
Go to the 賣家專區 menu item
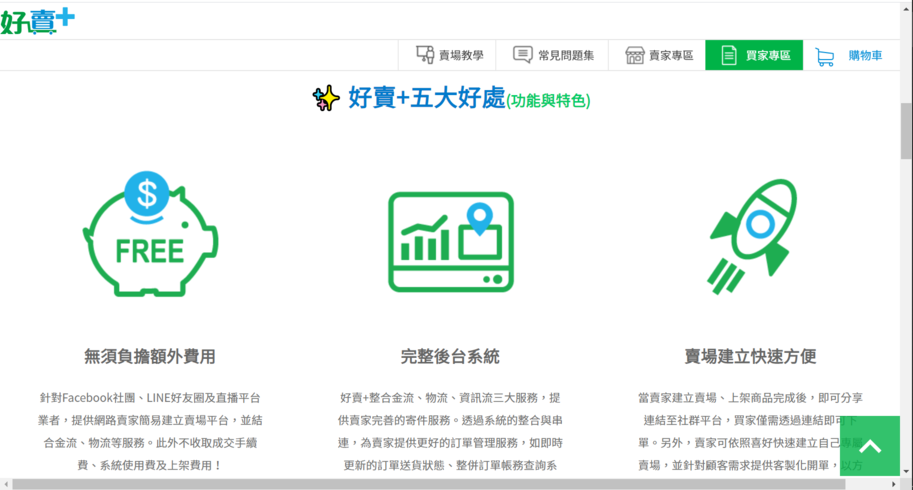(x=659, y=55)
